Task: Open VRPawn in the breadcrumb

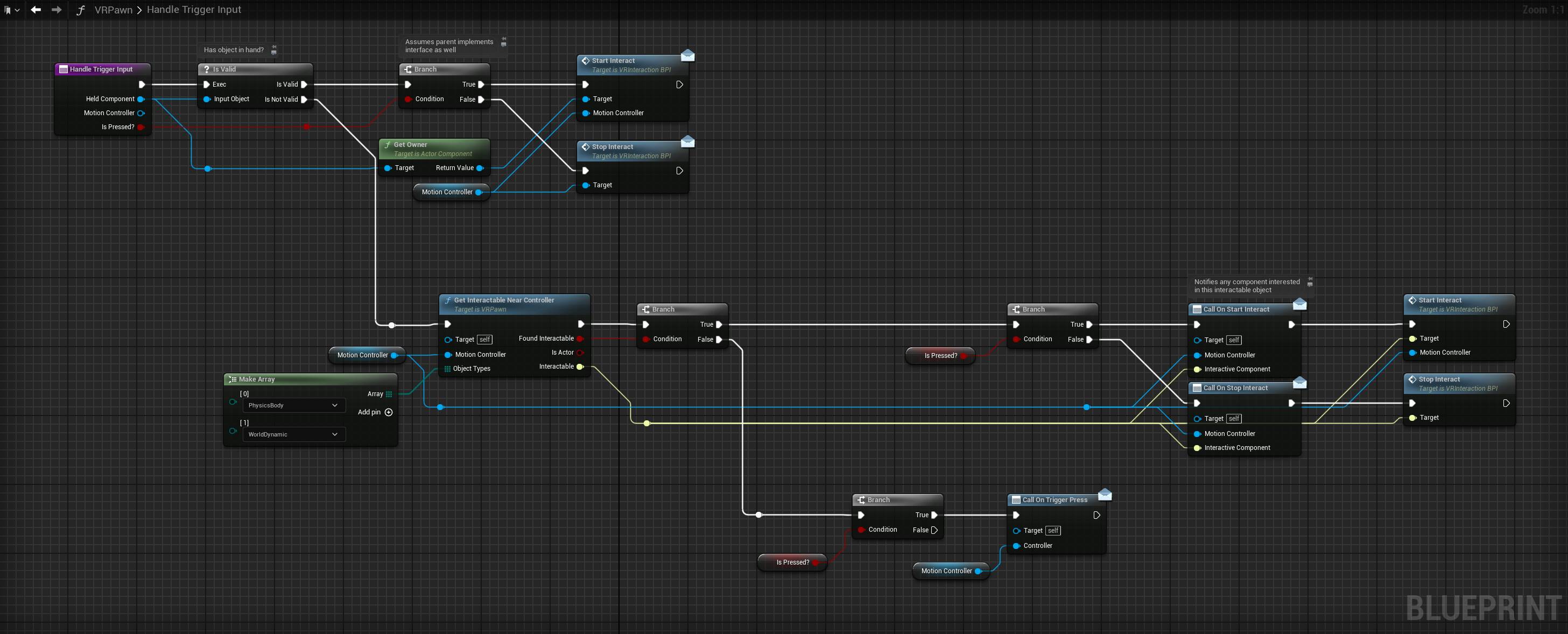Action: 113,10
